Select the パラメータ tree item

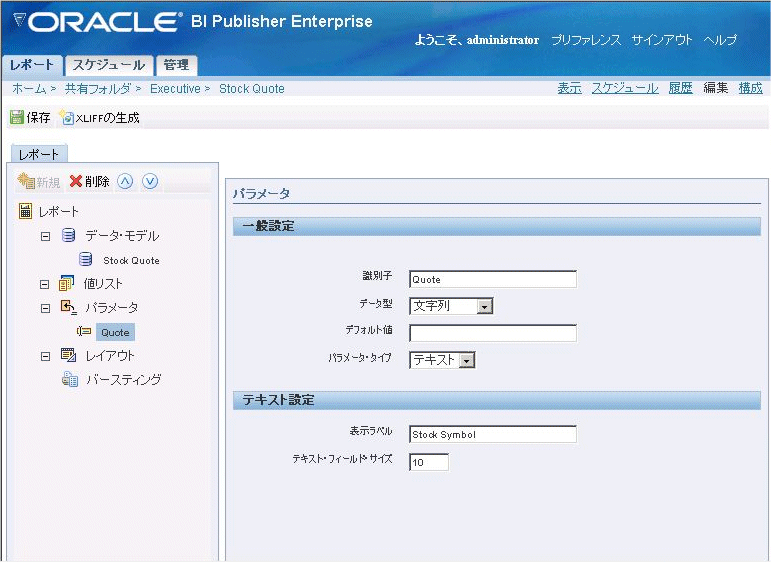coord(112,308)
